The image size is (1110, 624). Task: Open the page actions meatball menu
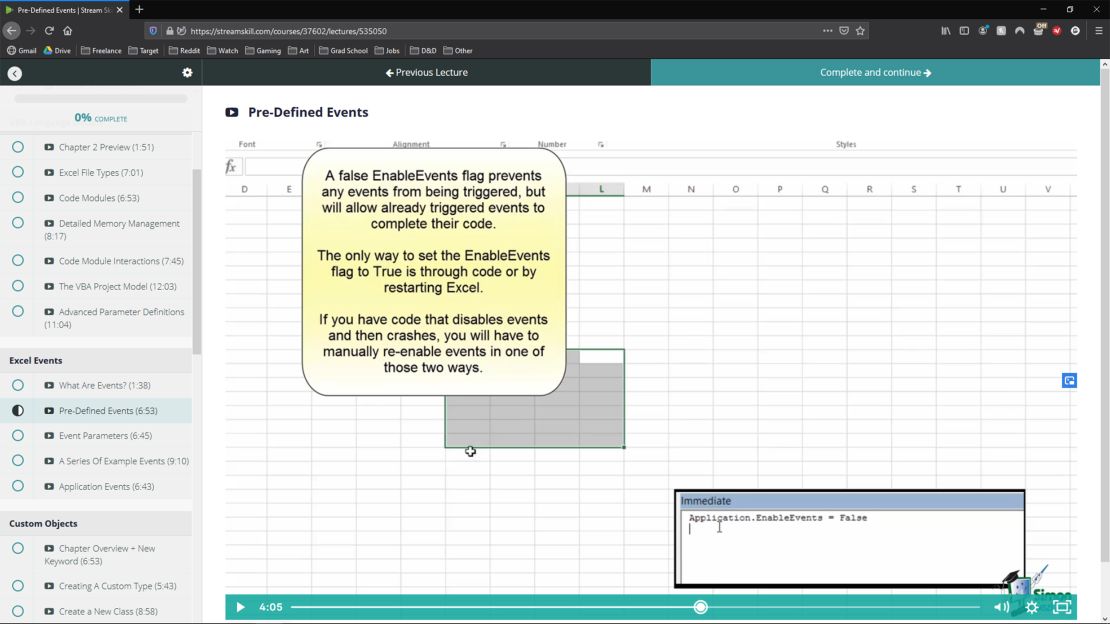tap(828, 31)
